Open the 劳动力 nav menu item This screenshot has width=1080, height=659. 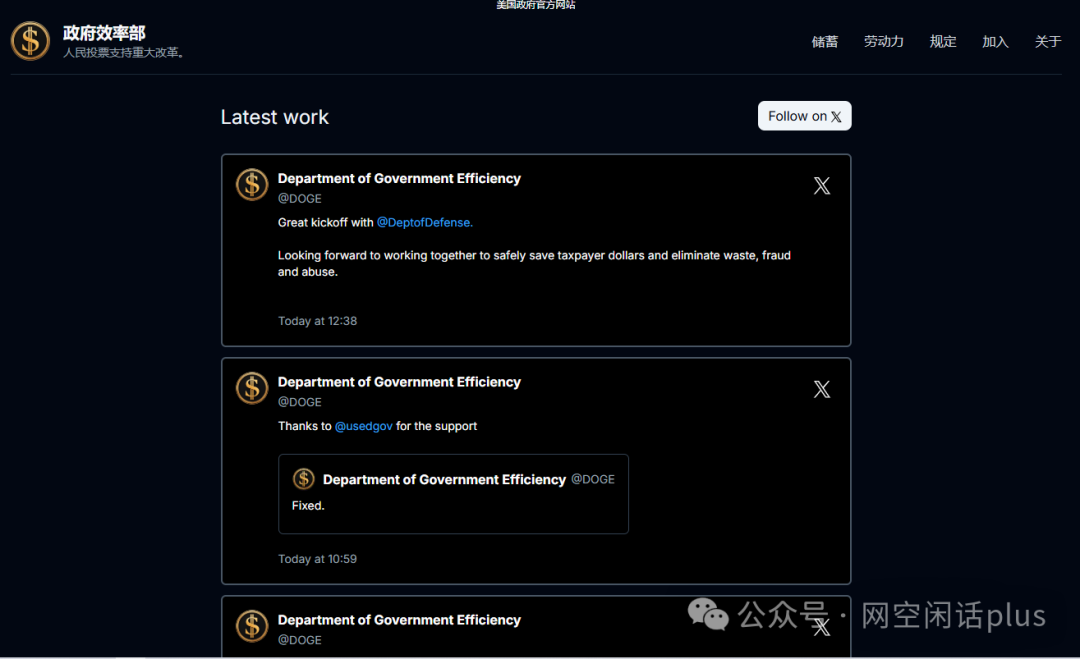pos(884,42)
